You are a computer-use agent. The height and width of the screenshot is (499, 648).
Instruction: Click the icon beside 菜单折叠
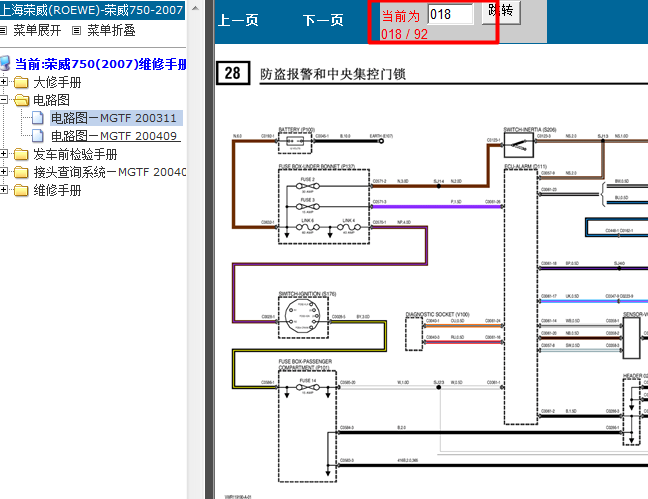(76, 31)
